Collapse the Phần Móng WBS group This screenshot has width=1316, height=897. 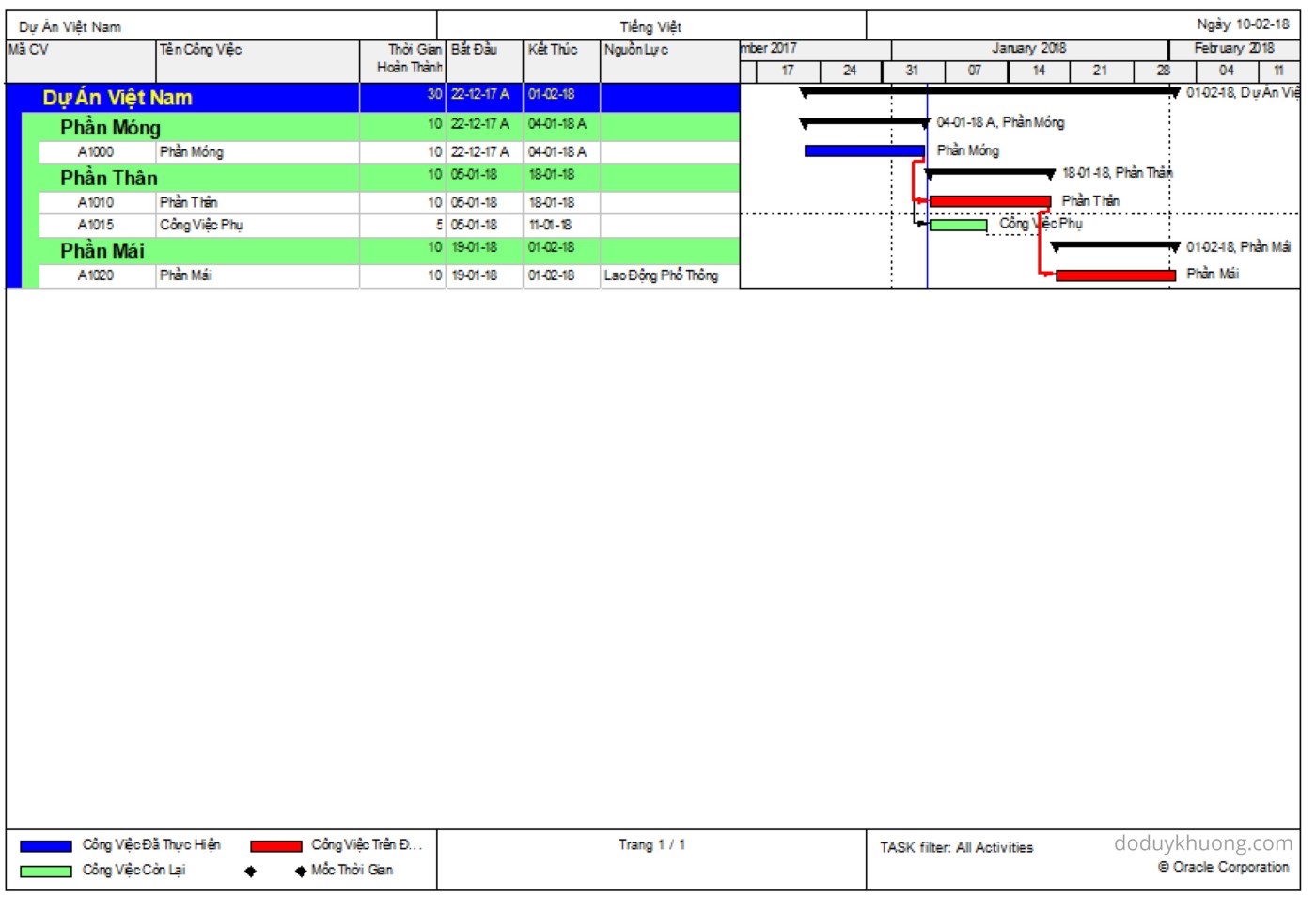tap(110, 128)
